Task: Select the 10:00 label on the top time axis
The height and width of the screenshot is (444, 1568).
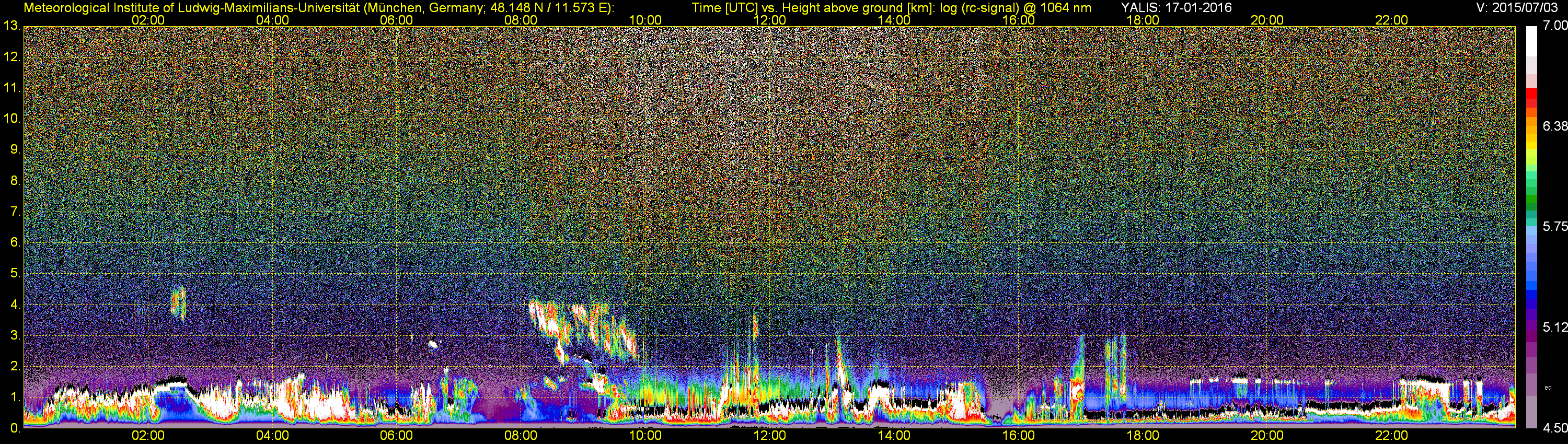Action: pyautogui.click(x=645, y=20)
